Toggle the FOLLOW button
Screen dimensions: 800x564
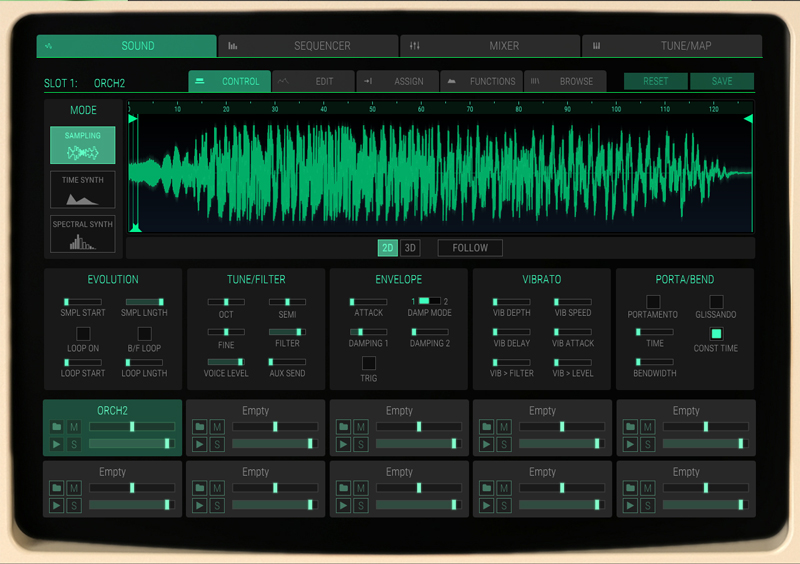pyautogui.click(x=470, y=248)
